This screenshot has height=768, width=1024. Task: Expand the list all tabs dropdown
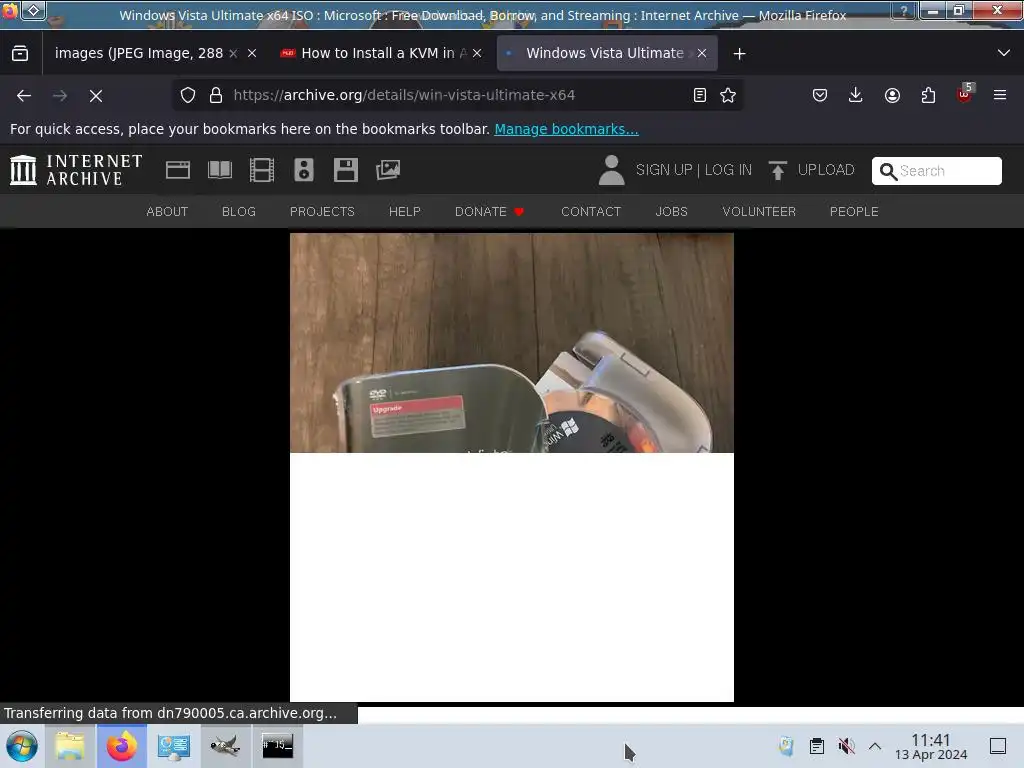(1004, 54)
